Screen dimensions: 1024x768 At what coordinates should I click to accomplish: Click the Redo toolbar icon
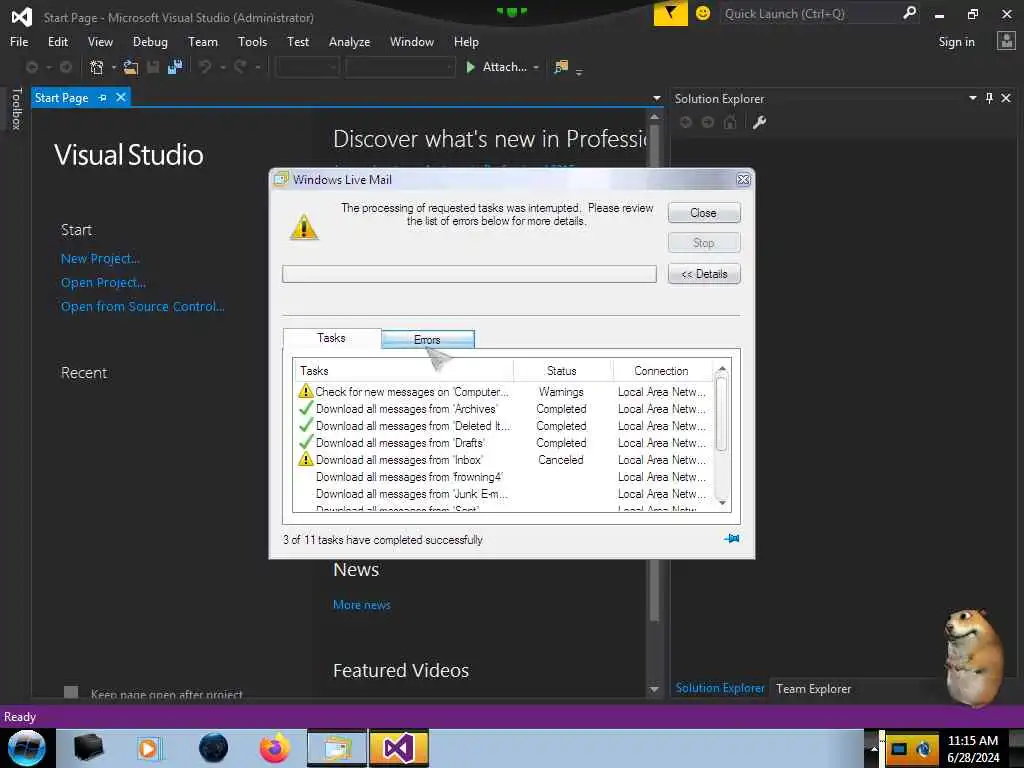pyautogui.click(x=240, y=67)
